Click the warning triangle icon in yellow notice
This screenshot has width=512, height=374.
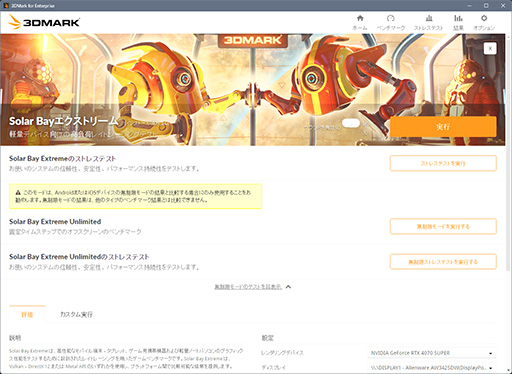pyautogui.click(x=18, y=193)
